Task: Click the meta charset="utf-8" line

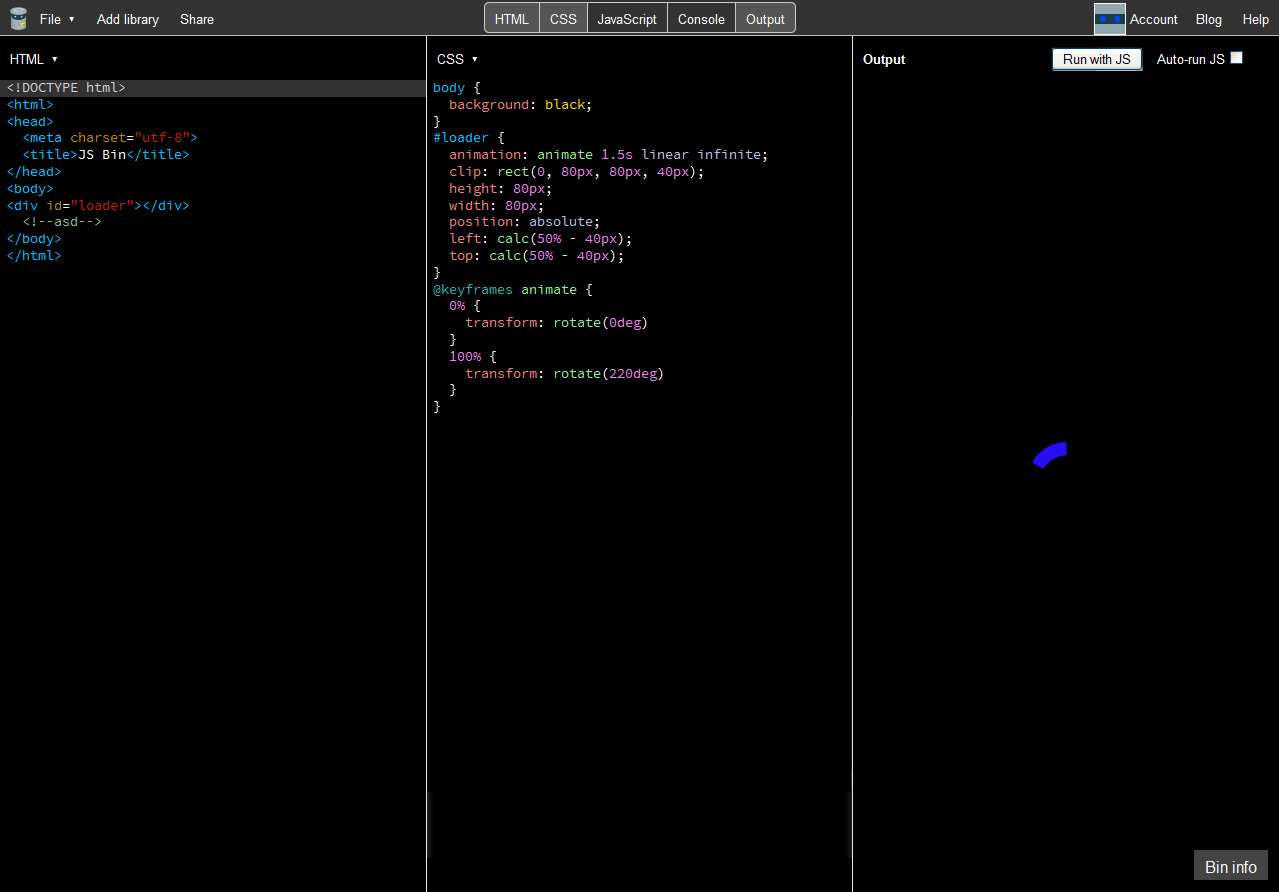Action: 110,138
